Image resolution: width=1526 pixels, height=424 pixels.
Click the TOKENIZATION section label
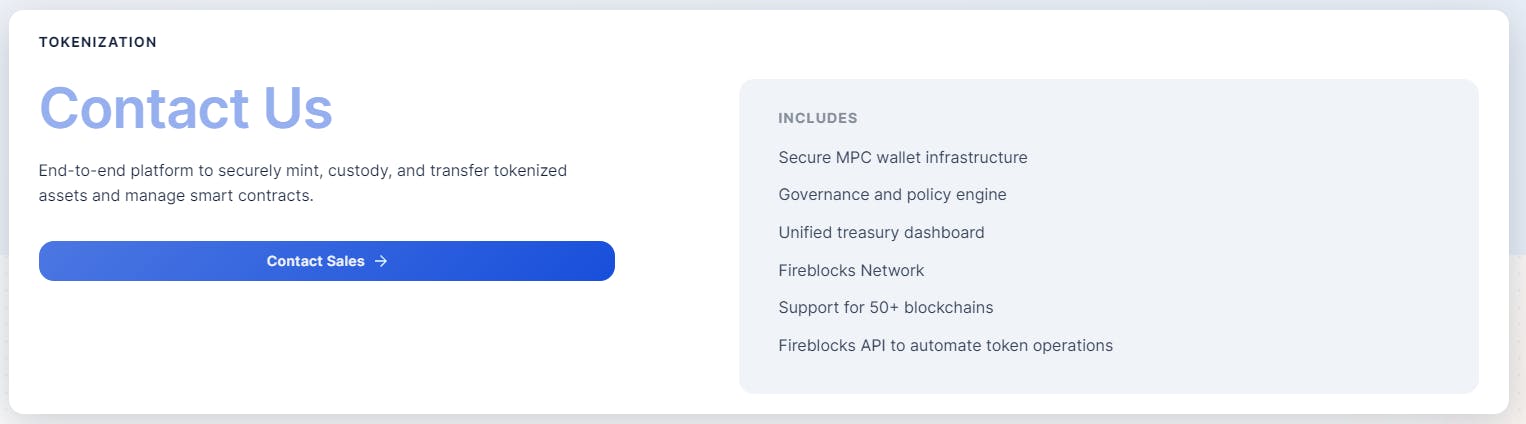tap(98, 42)
